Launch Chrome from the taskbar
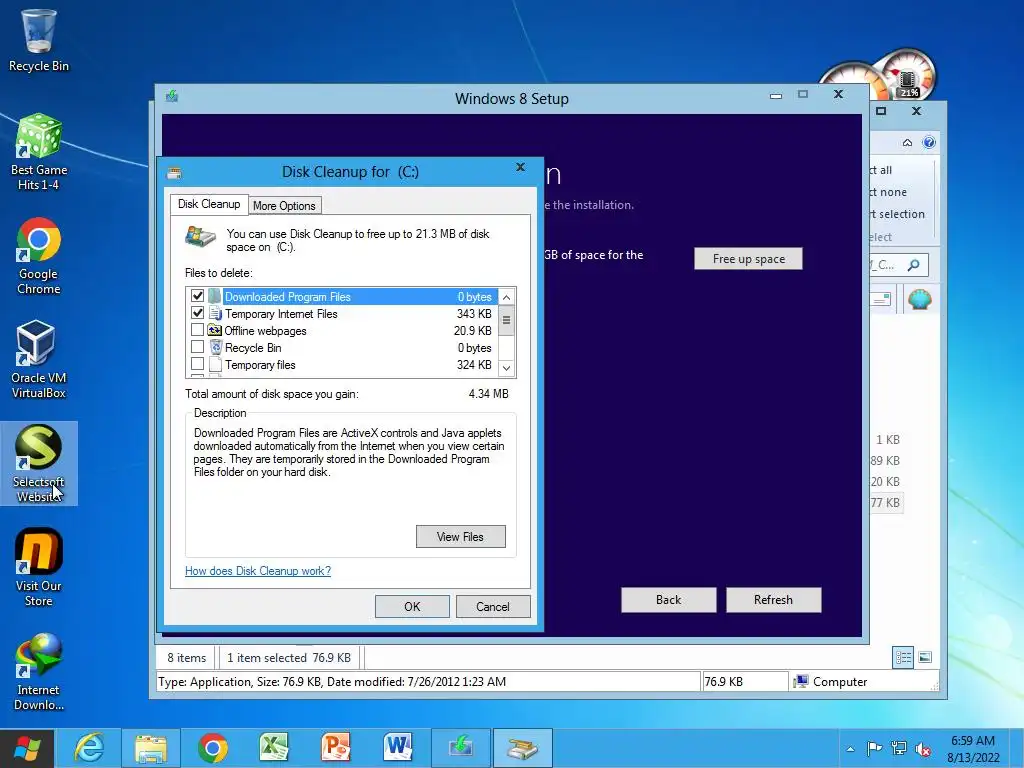Viewport: 1024px width, 768px height. (212, 748)
